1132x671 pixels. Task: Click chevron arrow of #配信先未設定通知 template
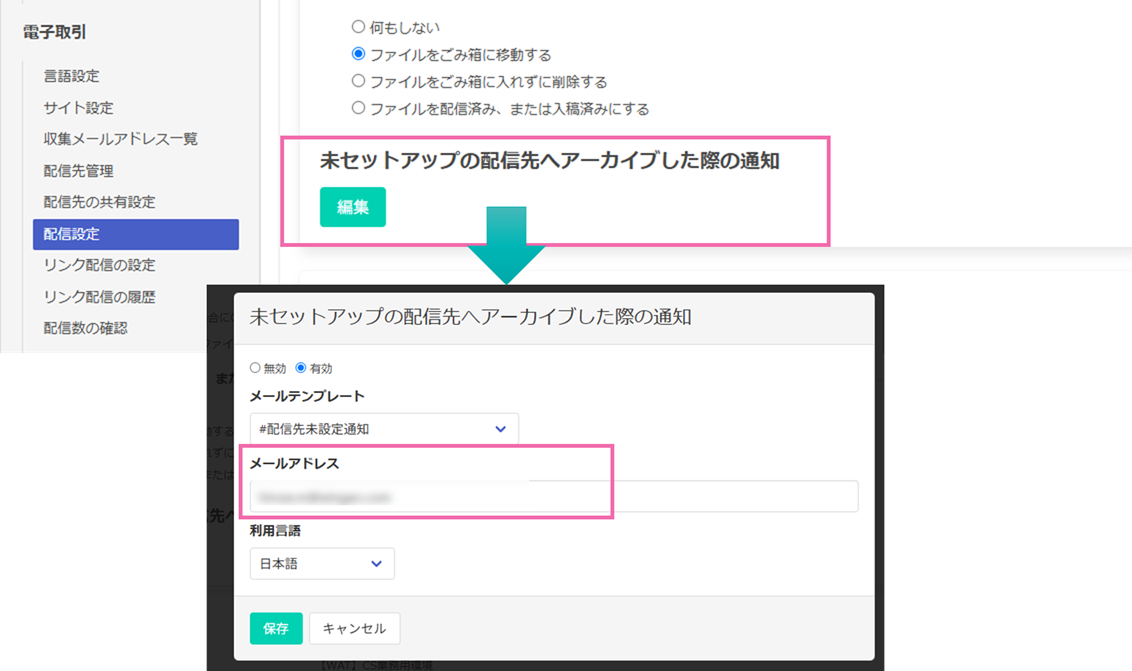pyautogui.click(x=501, y=429)
